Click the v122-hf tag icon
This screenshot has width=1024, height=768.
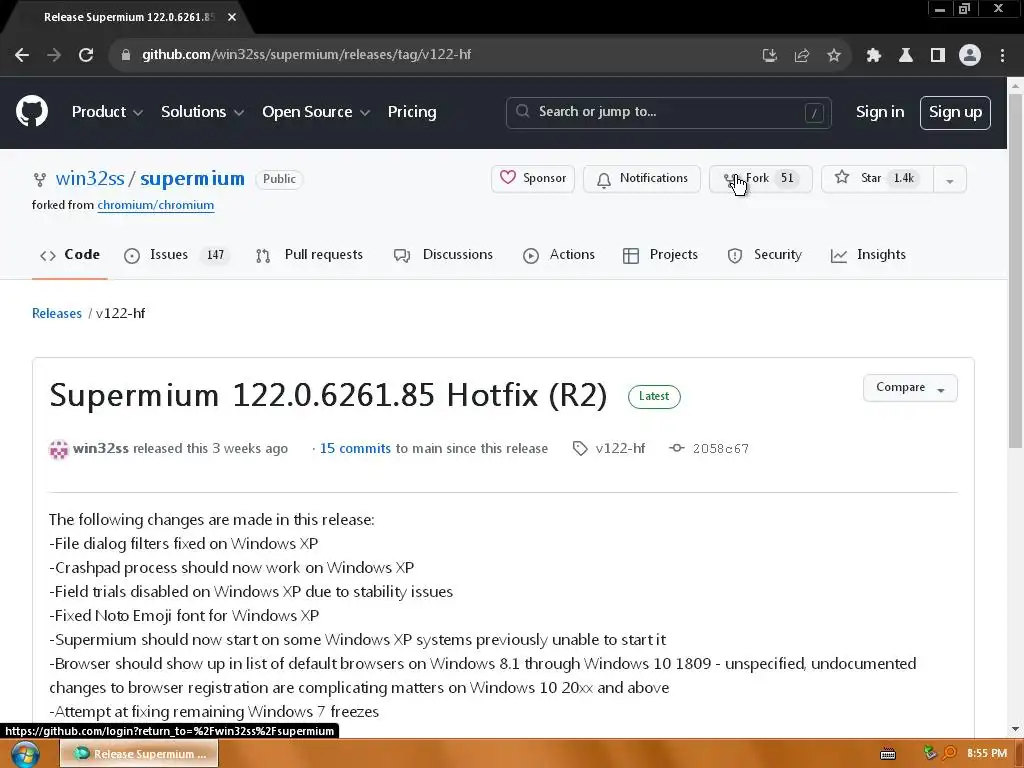pyautogui.click(x=580, y=449)
